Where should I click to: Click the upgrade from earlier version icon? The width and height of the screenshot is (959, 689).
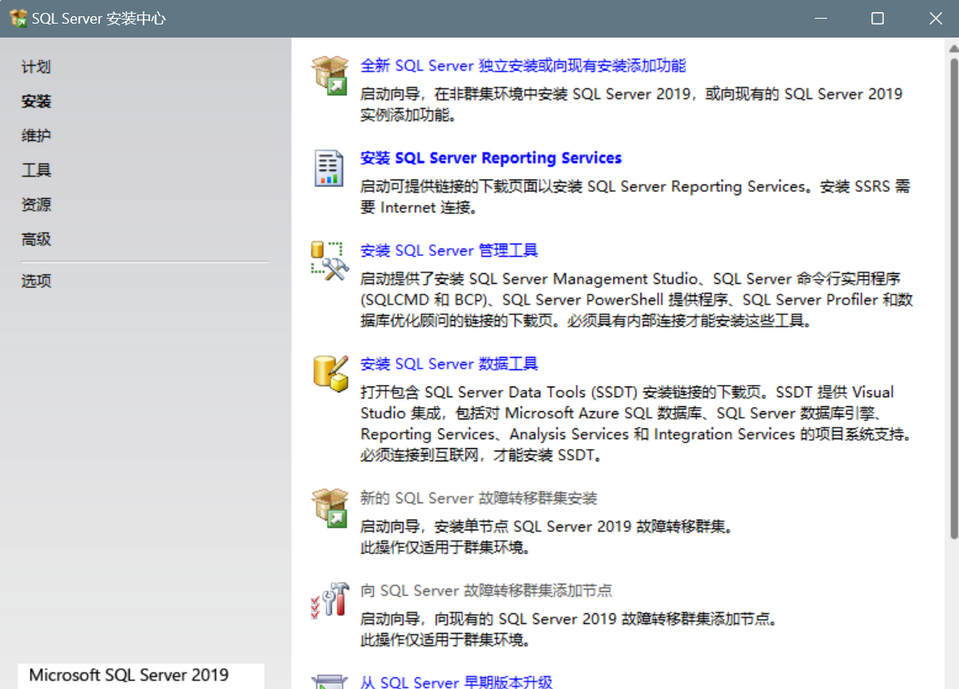[x=330, y=682]
